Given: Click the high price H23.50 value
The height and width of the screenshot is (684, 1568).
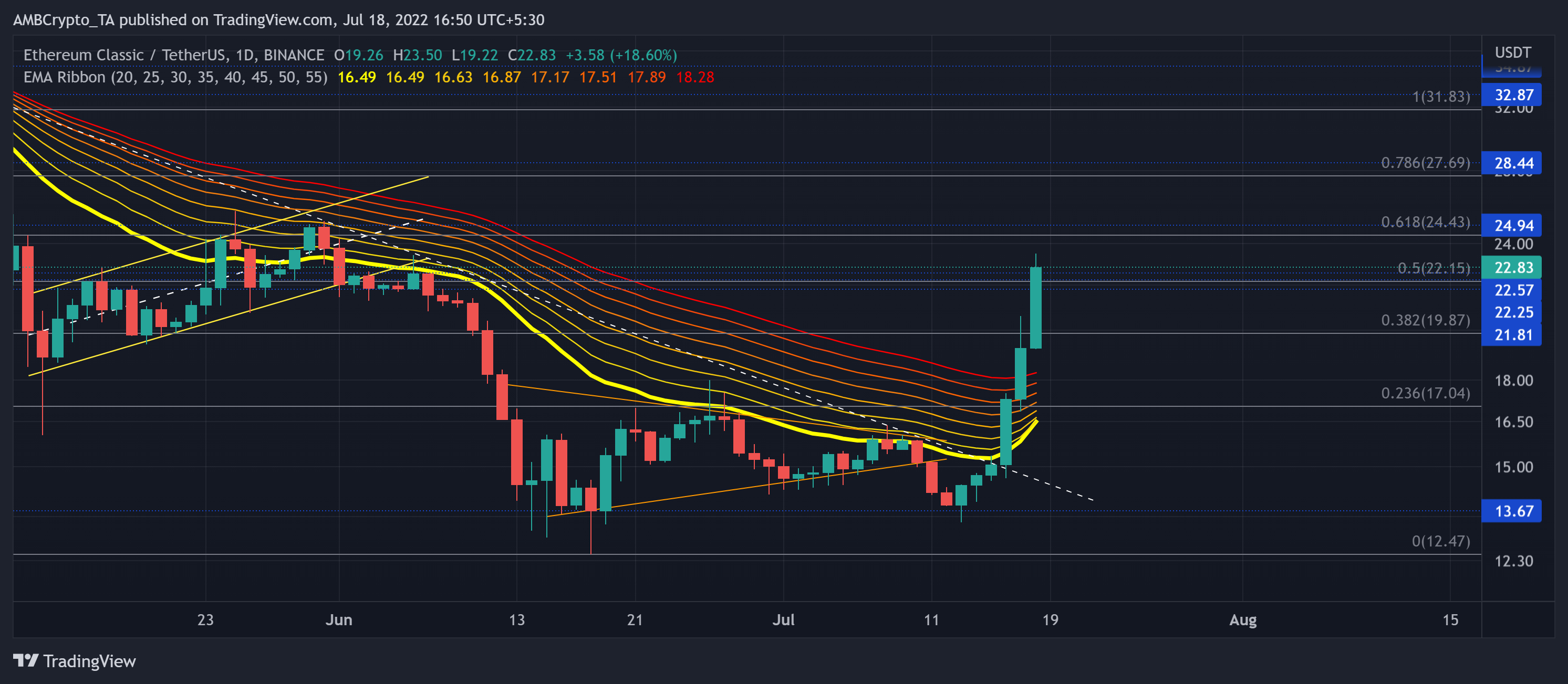Looking at the screenshot, I should [418, 55].
